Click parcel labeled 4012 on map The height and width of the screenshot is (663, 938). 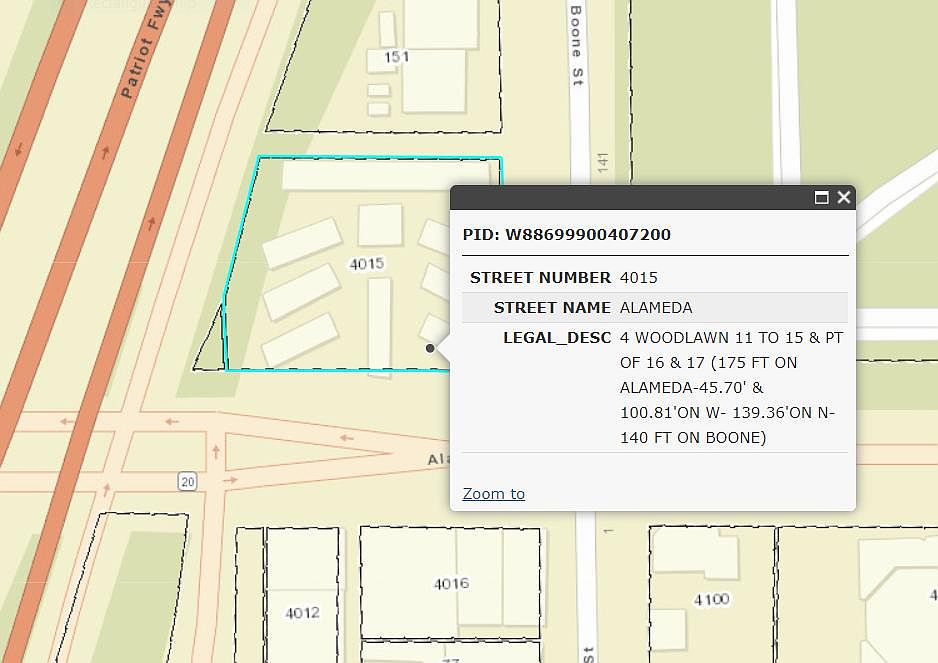point(302,613)
